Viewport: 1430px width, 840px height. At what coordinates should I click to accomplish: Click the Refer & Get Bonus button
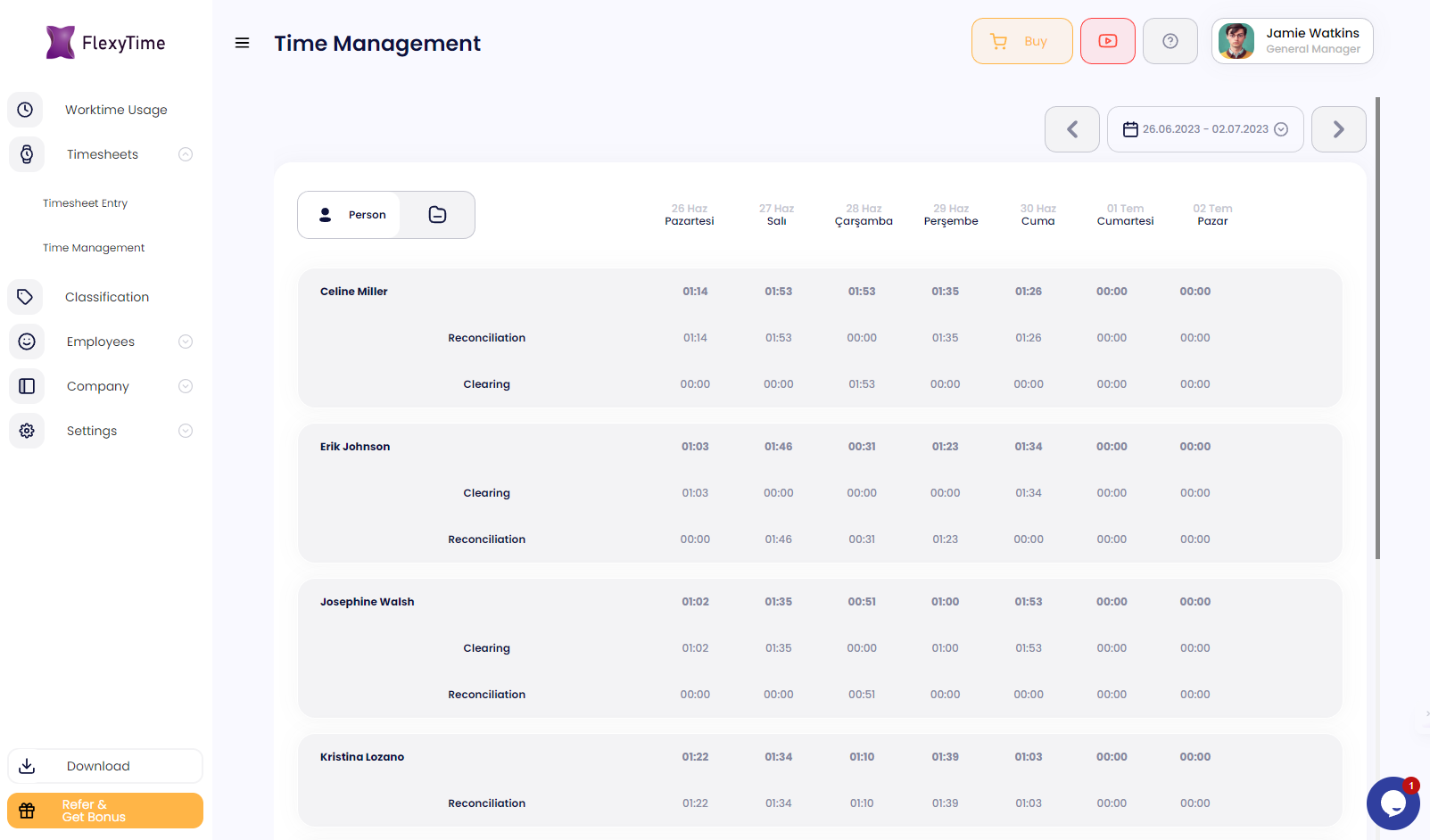[x=105, y=811]
